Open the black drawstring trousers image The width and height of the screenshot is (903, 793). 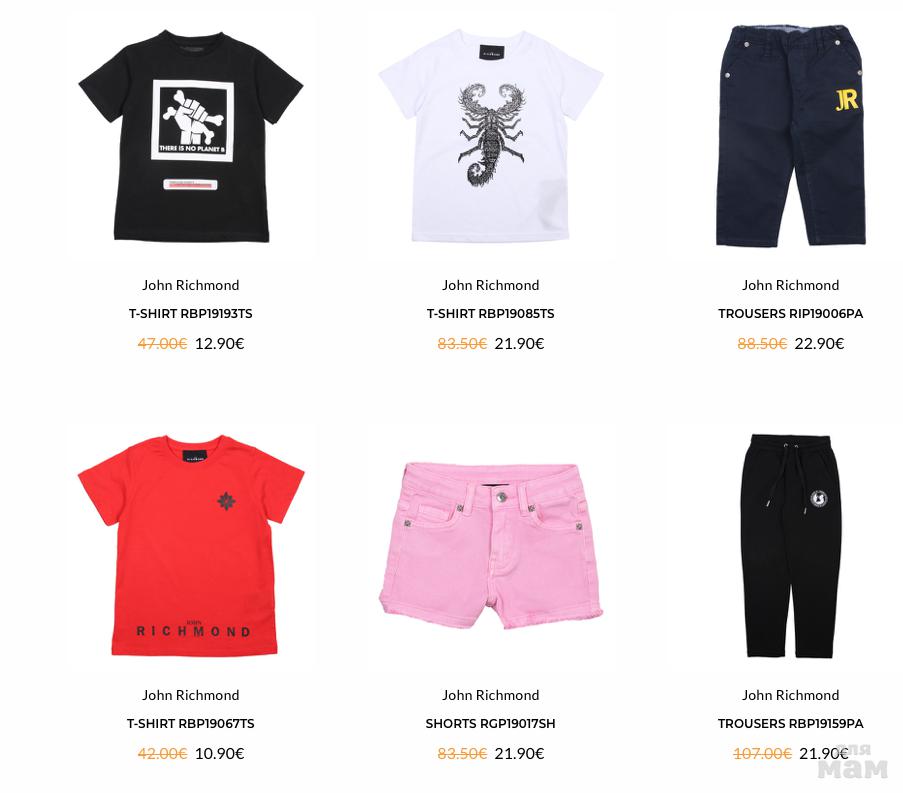pyautogui.click(x=790, y=546)
